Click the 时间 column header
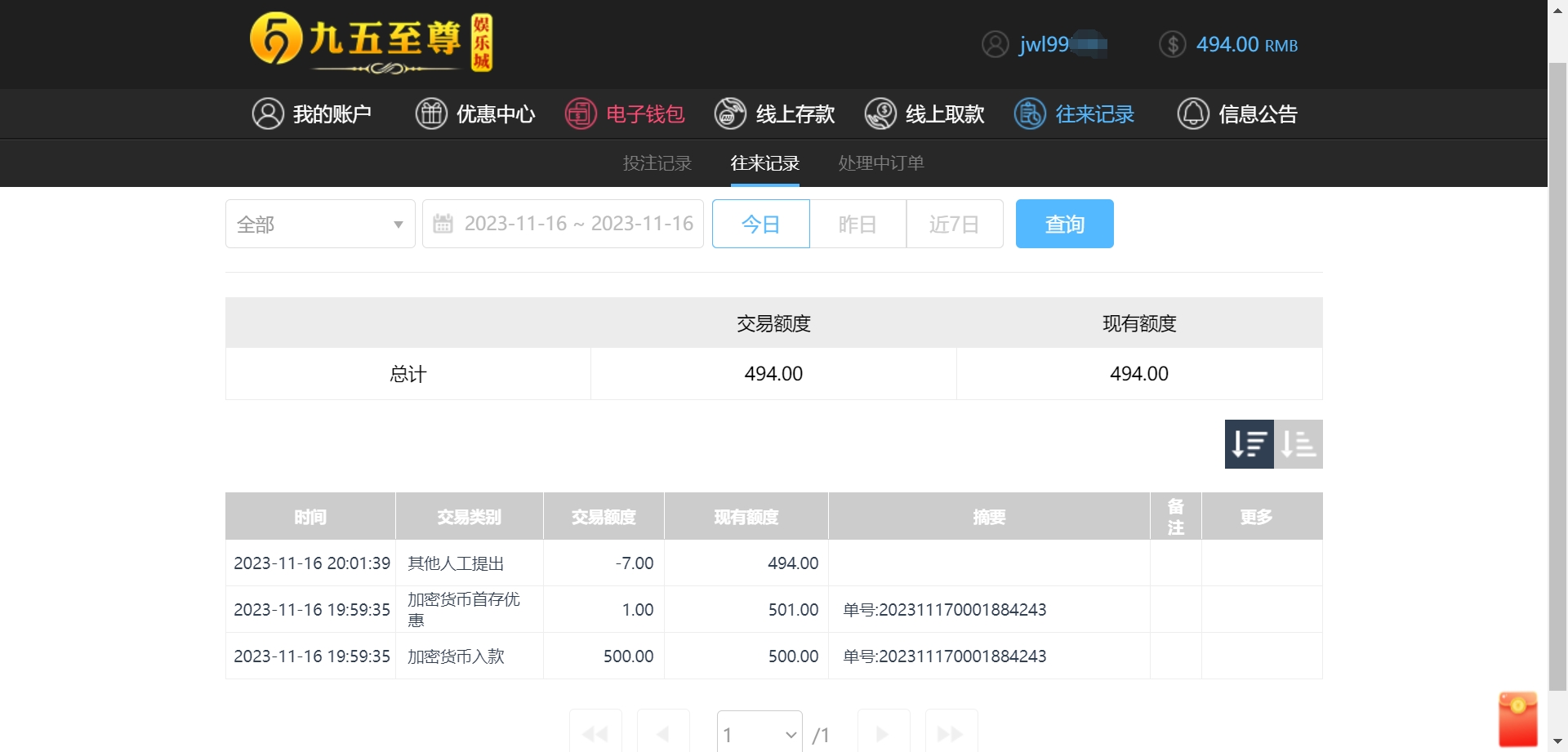This screenshot has height=752, width=1568. point(310,516)
